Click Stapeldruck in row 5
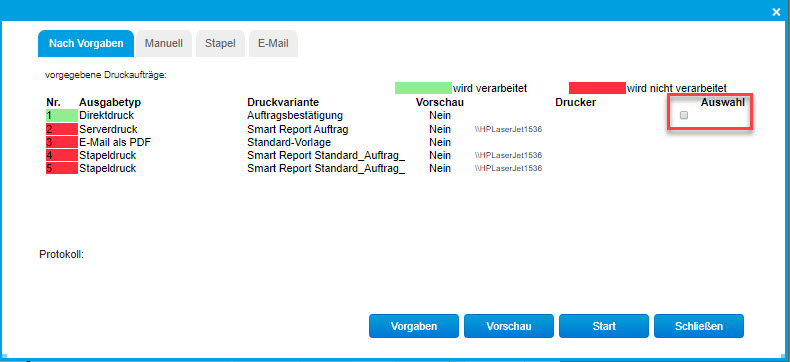This screenshot has height=362, width=790. (108, 168)
